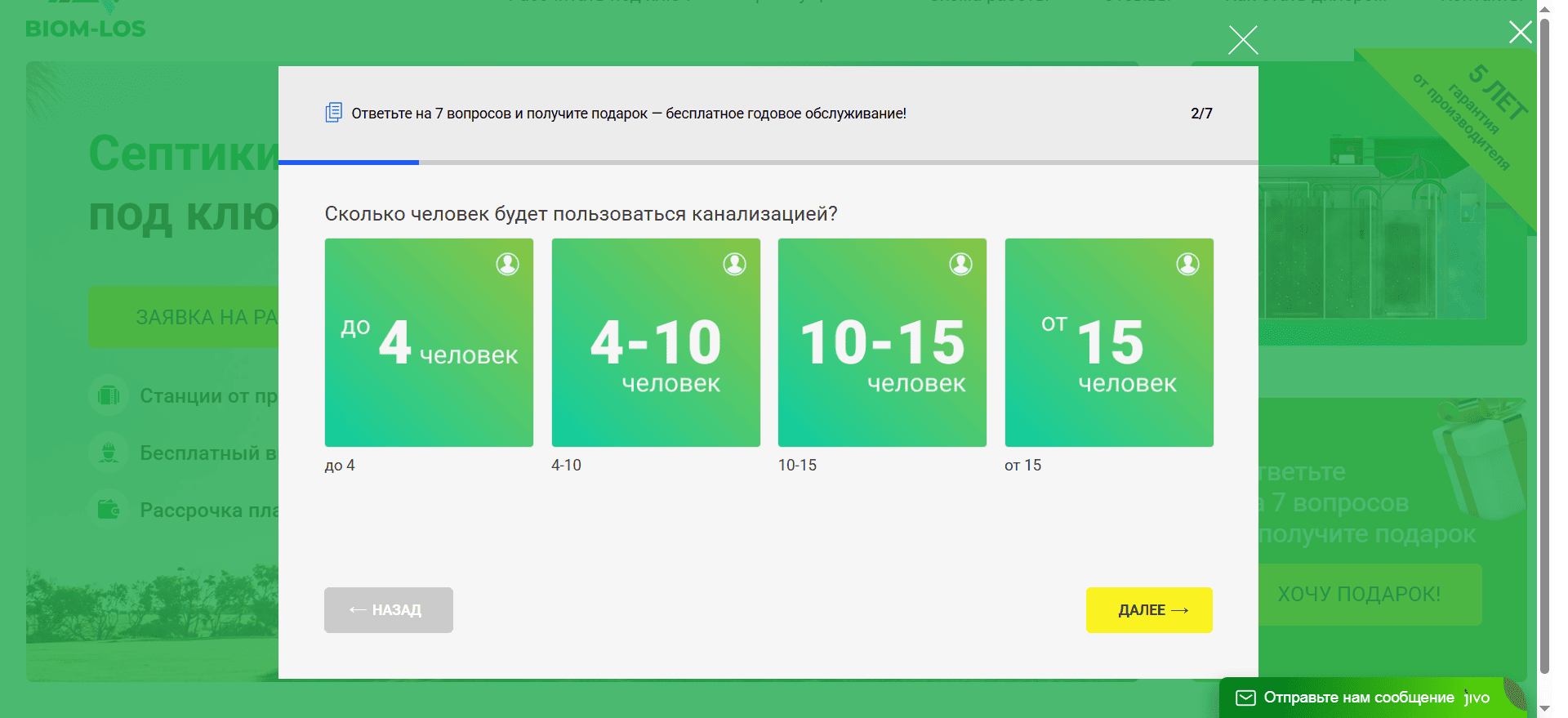Image resolution: width=1568 pixels, height=718 pixels.
Task: Click the quiz progress bar
Action: click(768, 163)
